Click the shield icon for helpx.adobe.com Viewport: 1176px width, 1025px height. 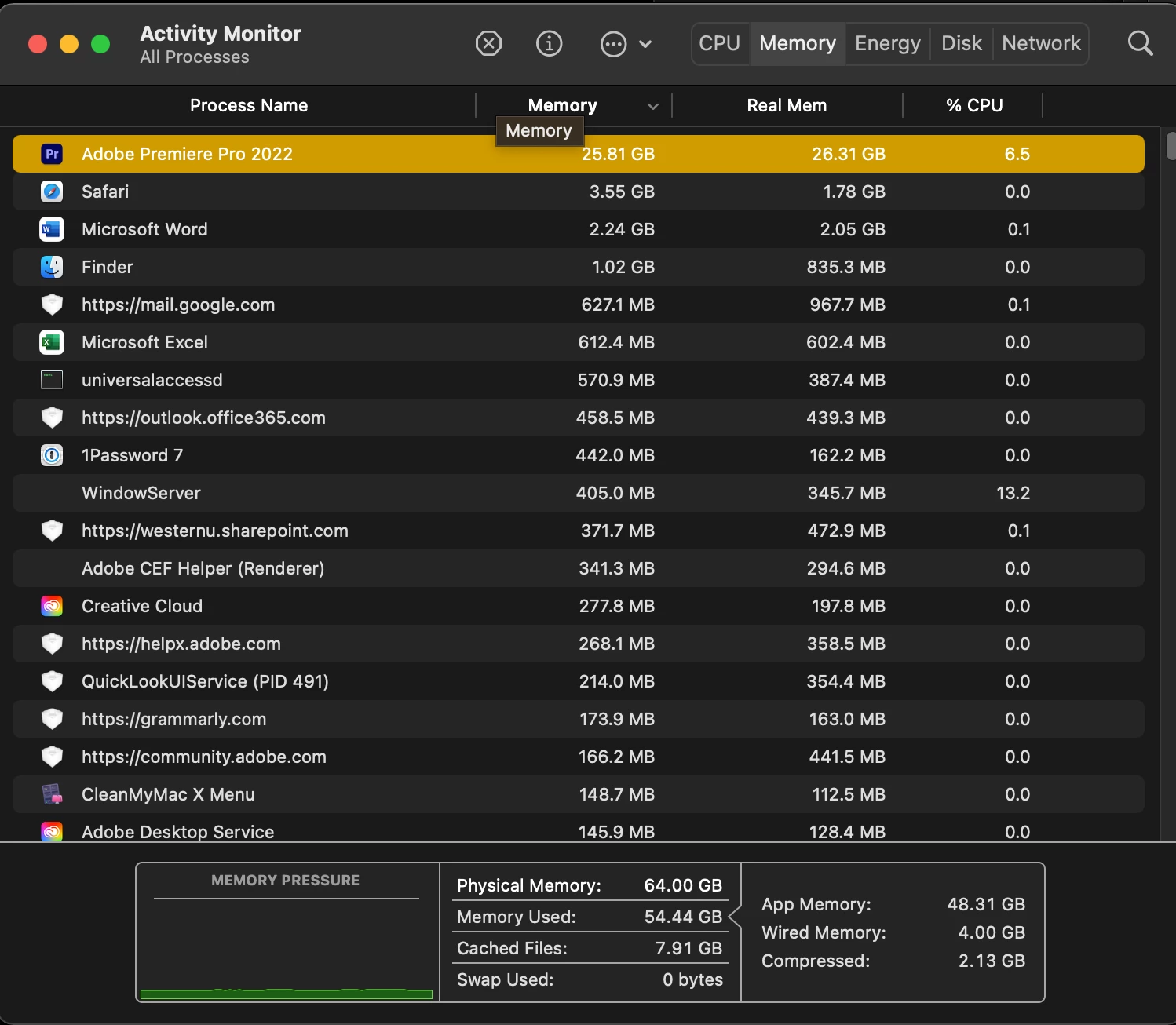pos(52,644)
